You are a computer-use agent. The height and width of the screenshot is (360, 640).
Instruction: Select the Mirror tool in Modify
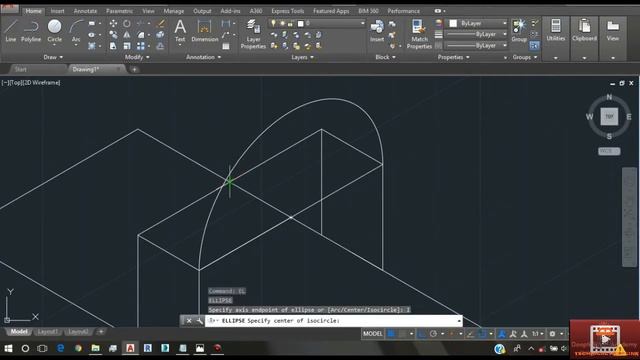(127, 35)
